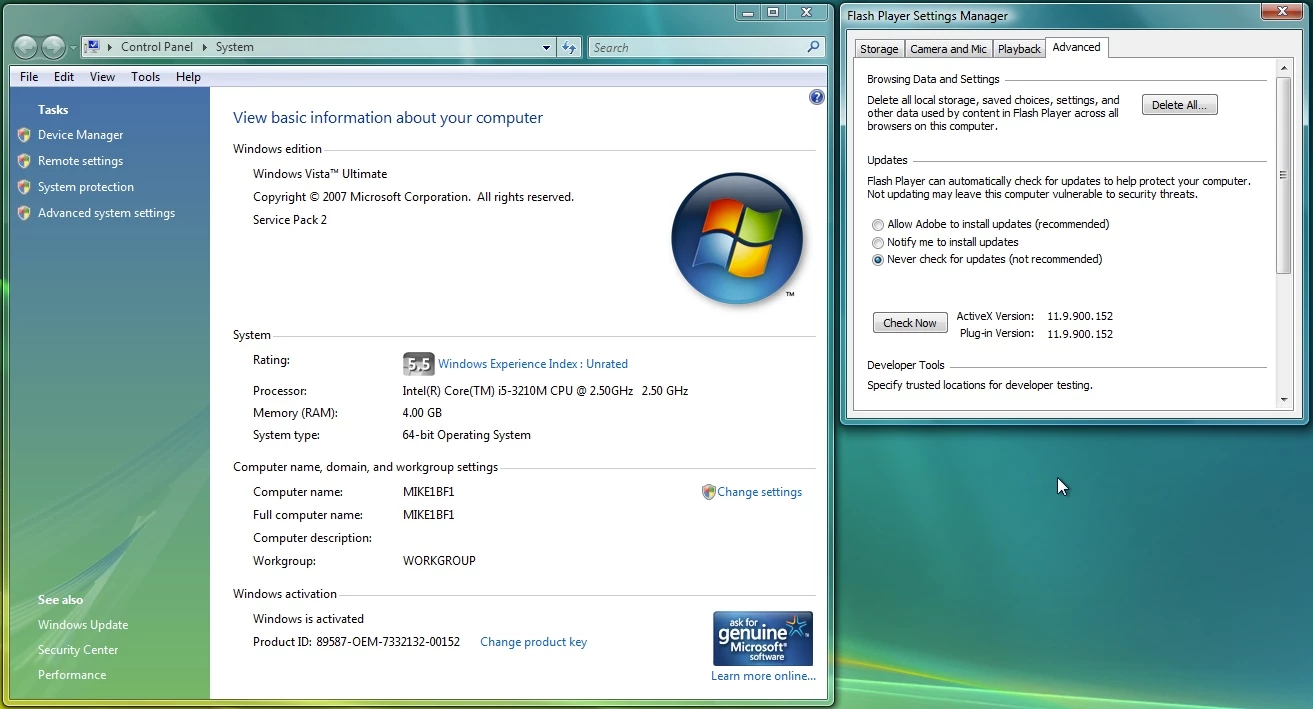Image resolution: width=1313 pixels, height=709 pixels.
Task: Click the Back navigation arrow button
Action: [26, 47]
